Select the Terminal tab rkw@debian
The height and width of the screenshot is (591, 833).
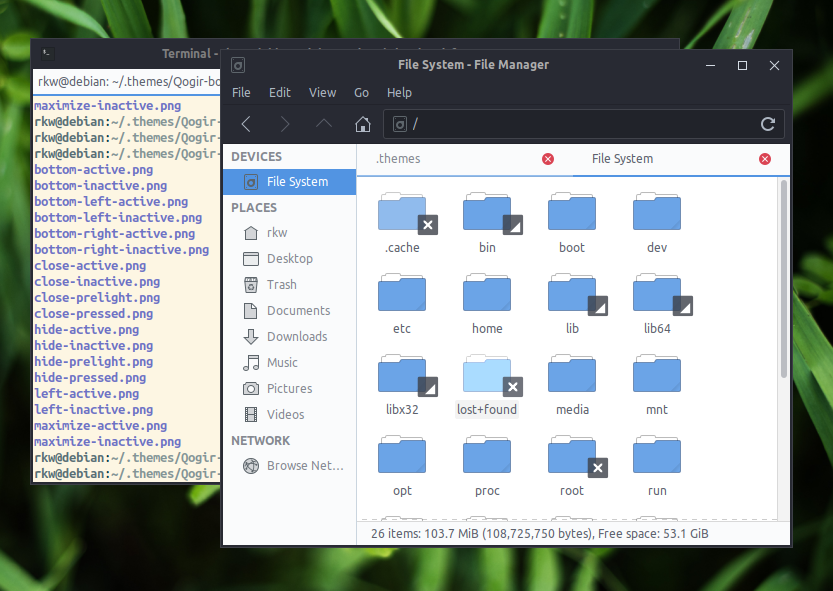pyautogui.click(x=128, y=81)
